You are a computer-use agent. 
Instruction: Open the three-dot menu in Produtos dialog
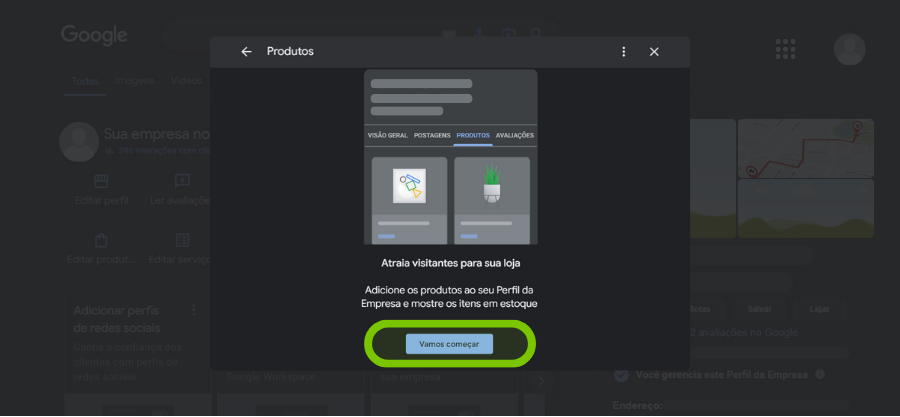(623, 52)
